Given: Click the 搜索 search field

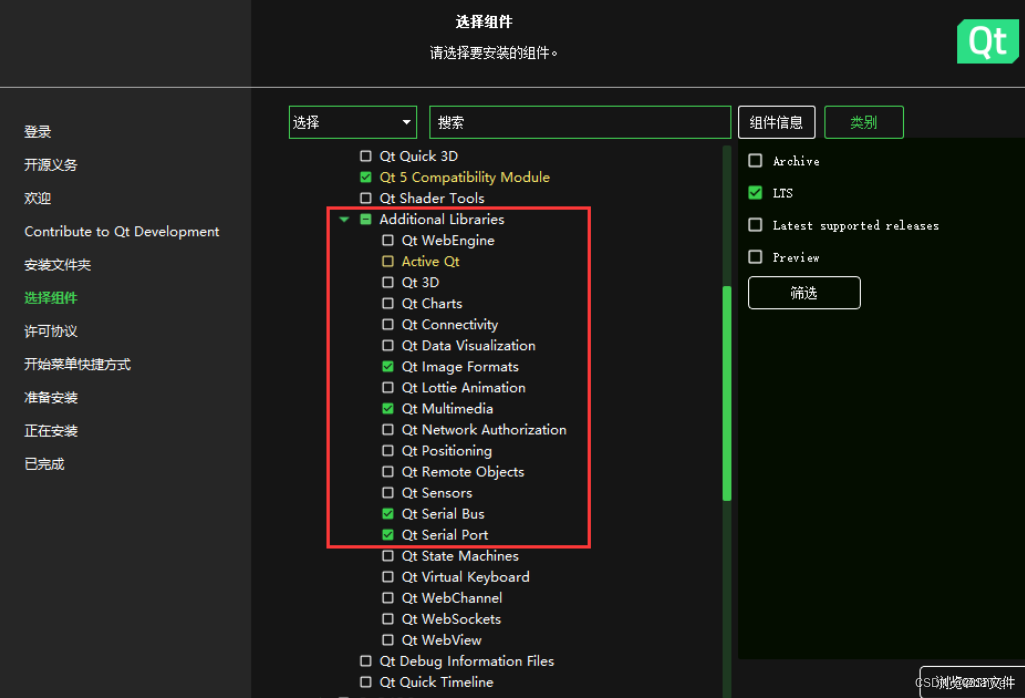Looking at the screenshot, I should (580, 122).
